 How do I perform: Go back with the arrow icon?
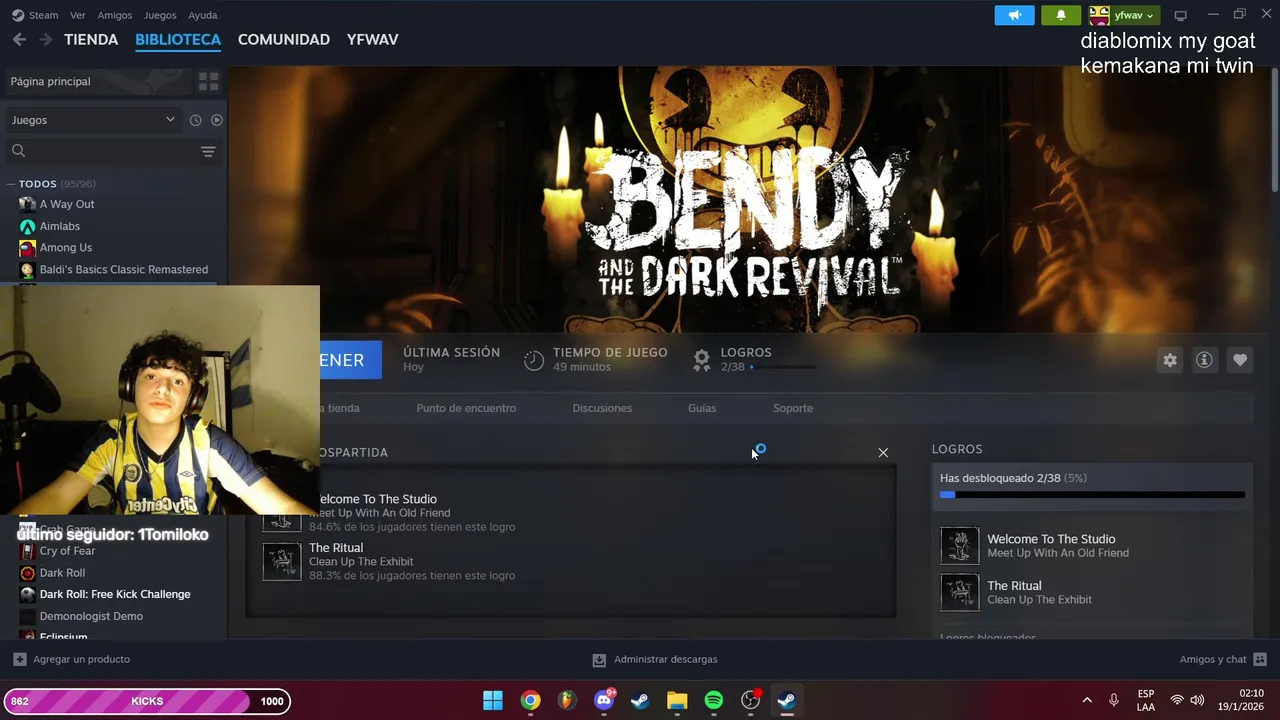(19, 39)
